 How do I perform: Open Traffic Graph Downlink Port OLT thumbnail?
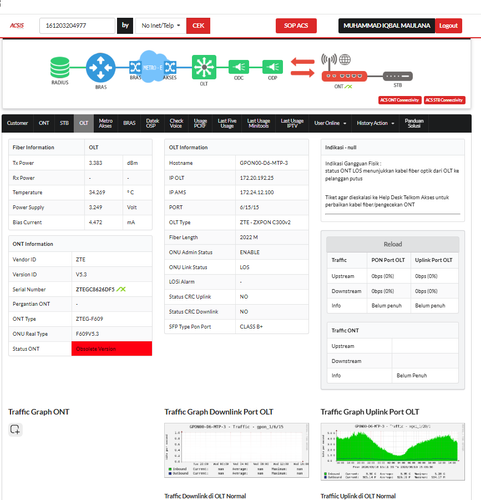pyautogui.click(x=236, y=450)
